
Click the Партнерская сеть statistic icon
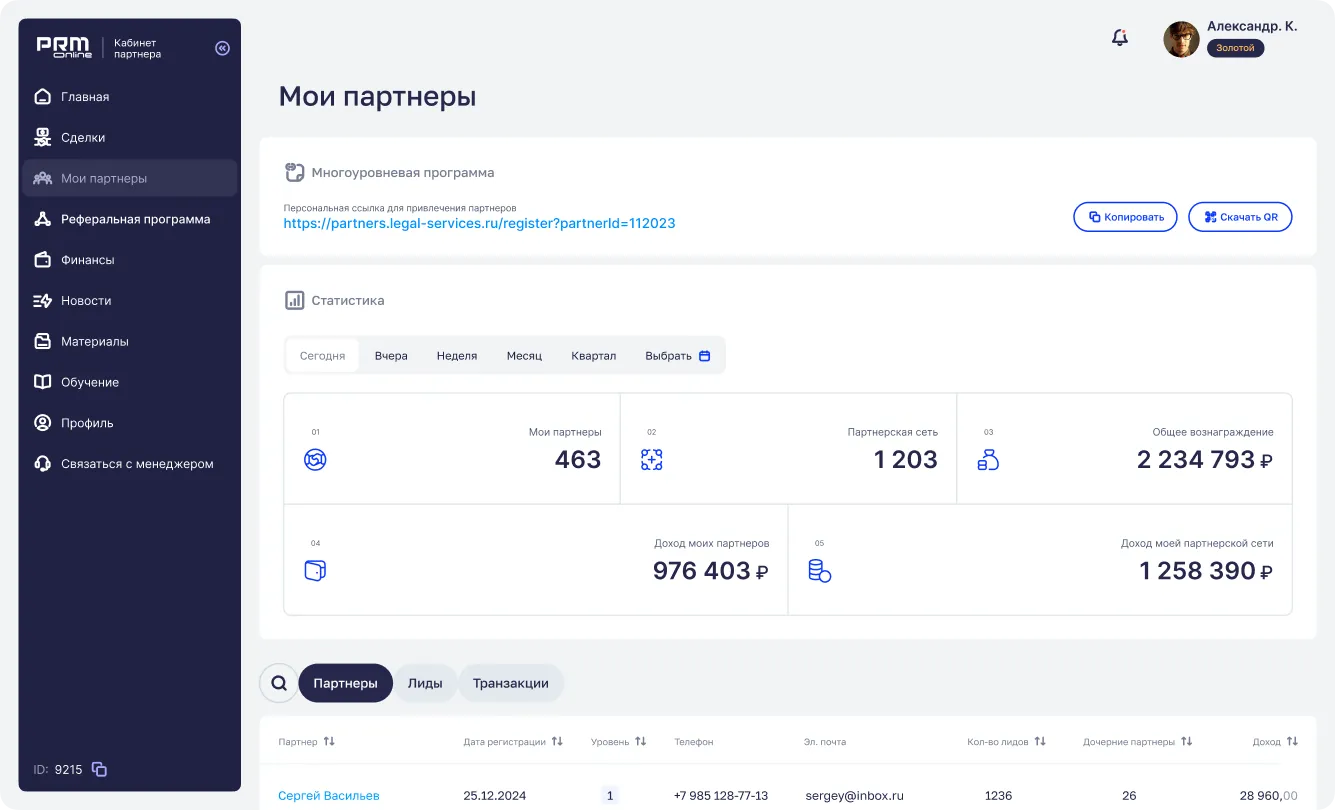[652, 460]
